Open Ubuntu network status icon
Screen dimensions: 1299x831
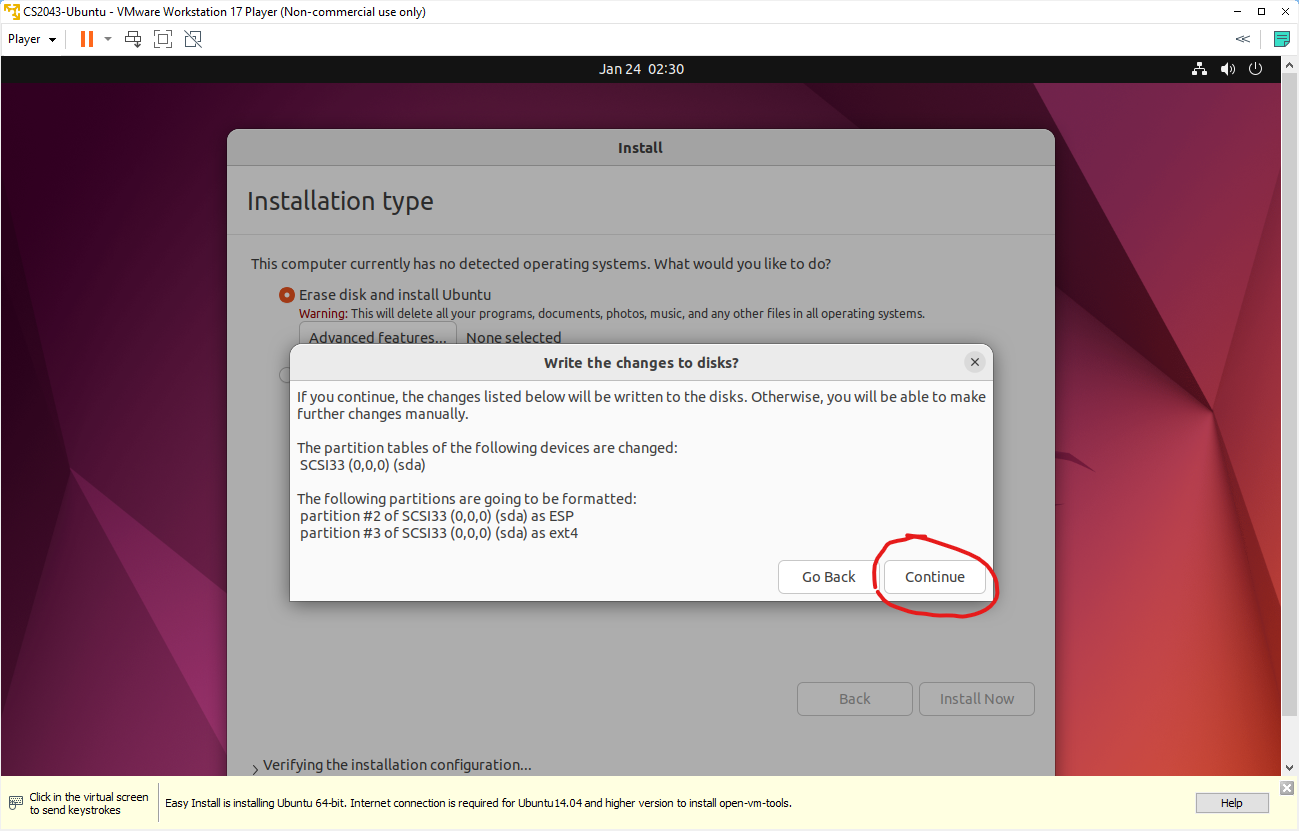(x=1199, y=69)
